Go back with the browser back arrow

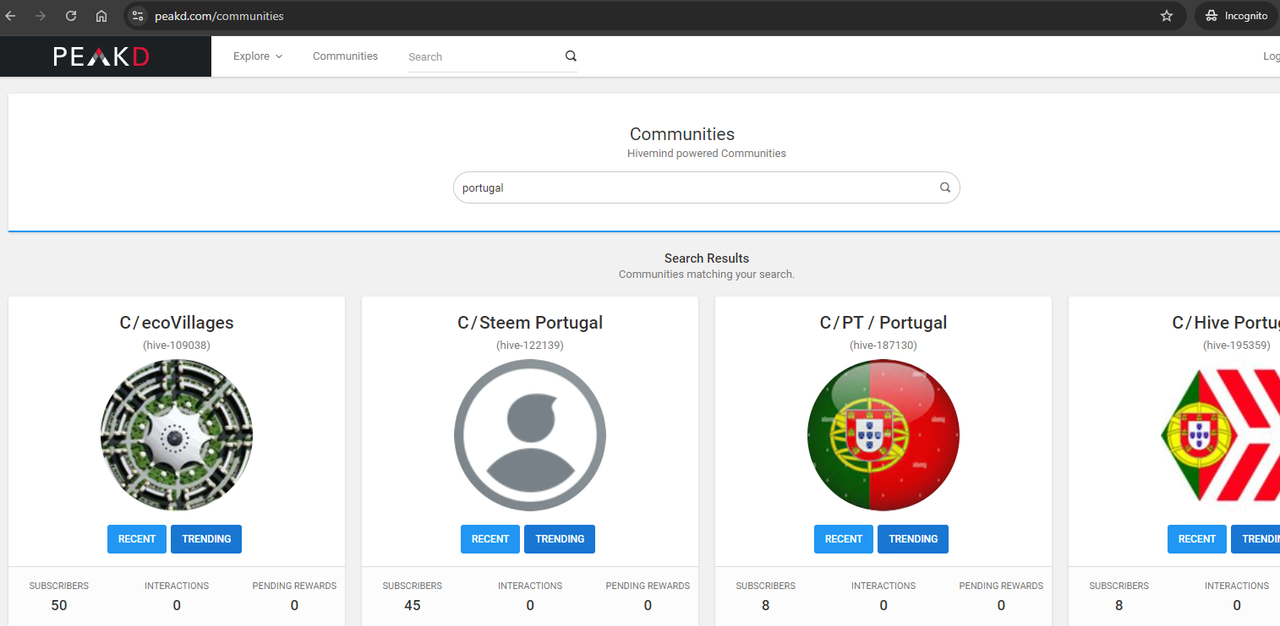tap(11, 16)
